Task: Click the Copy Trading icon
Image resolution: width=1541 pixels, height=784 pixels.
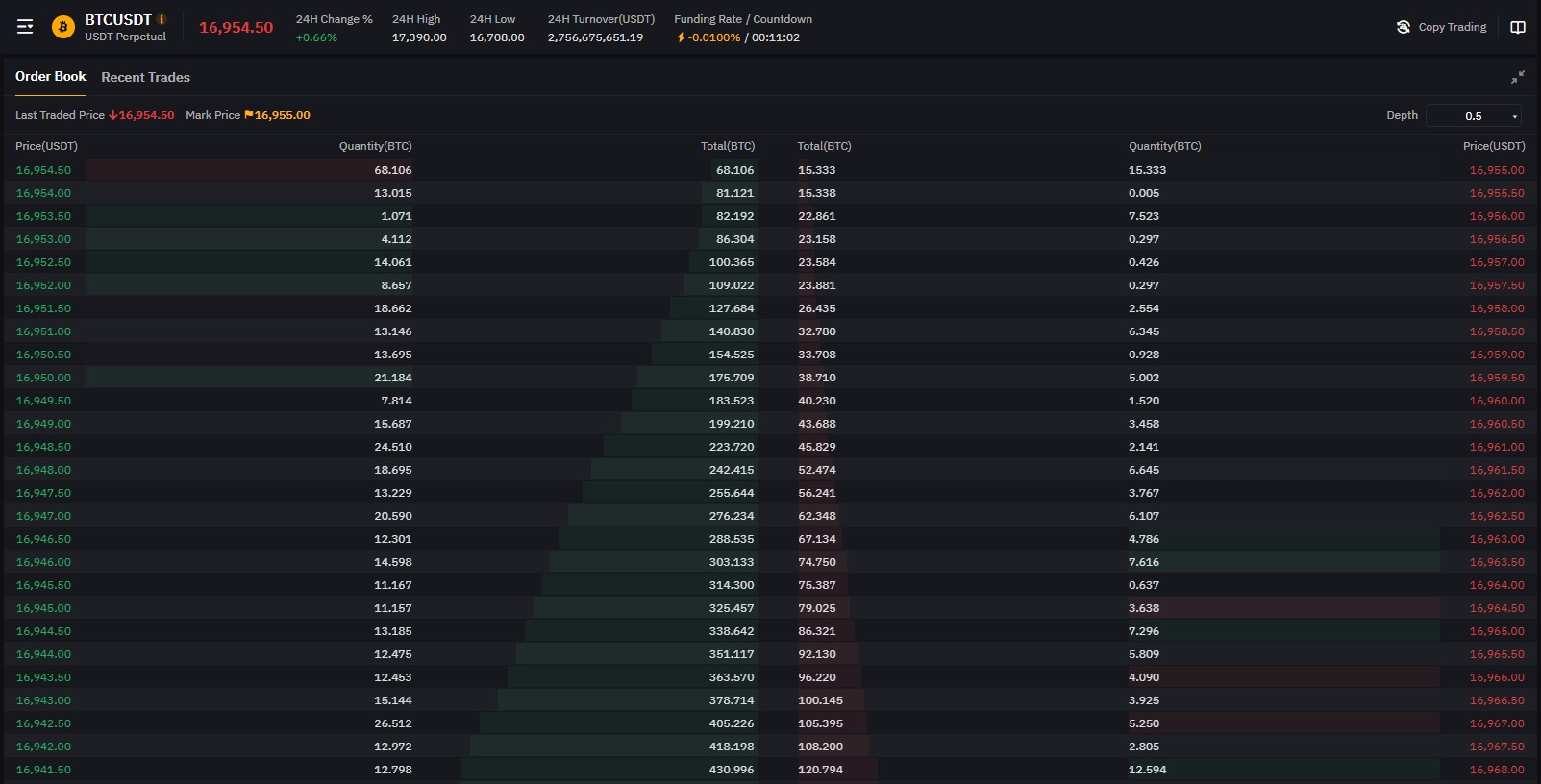Action: coord(1404,27)
